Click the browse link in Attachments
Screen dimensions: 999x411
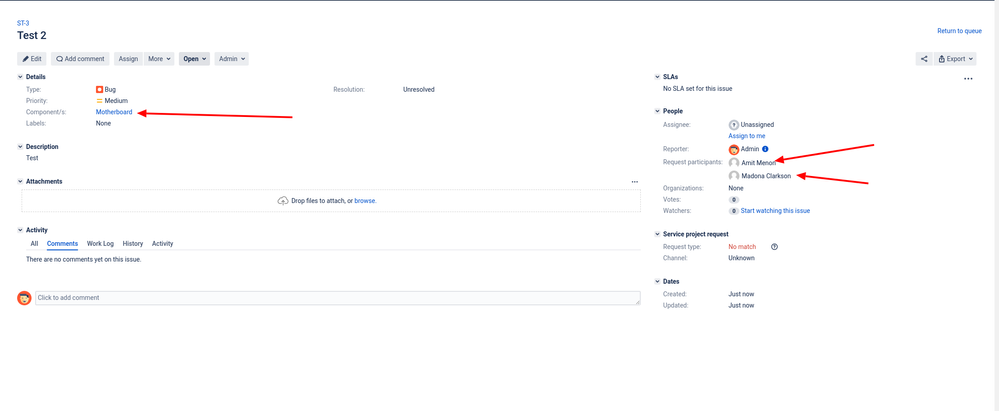click(365, 201)
